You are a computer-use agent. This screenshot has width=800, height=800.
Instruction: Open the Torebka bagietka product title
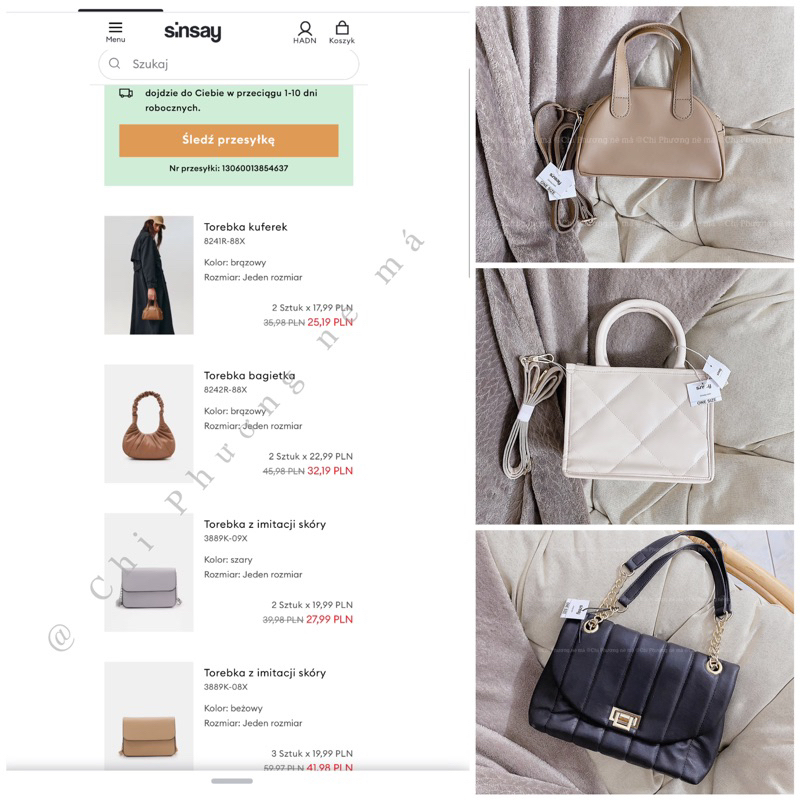coord(249,376)
